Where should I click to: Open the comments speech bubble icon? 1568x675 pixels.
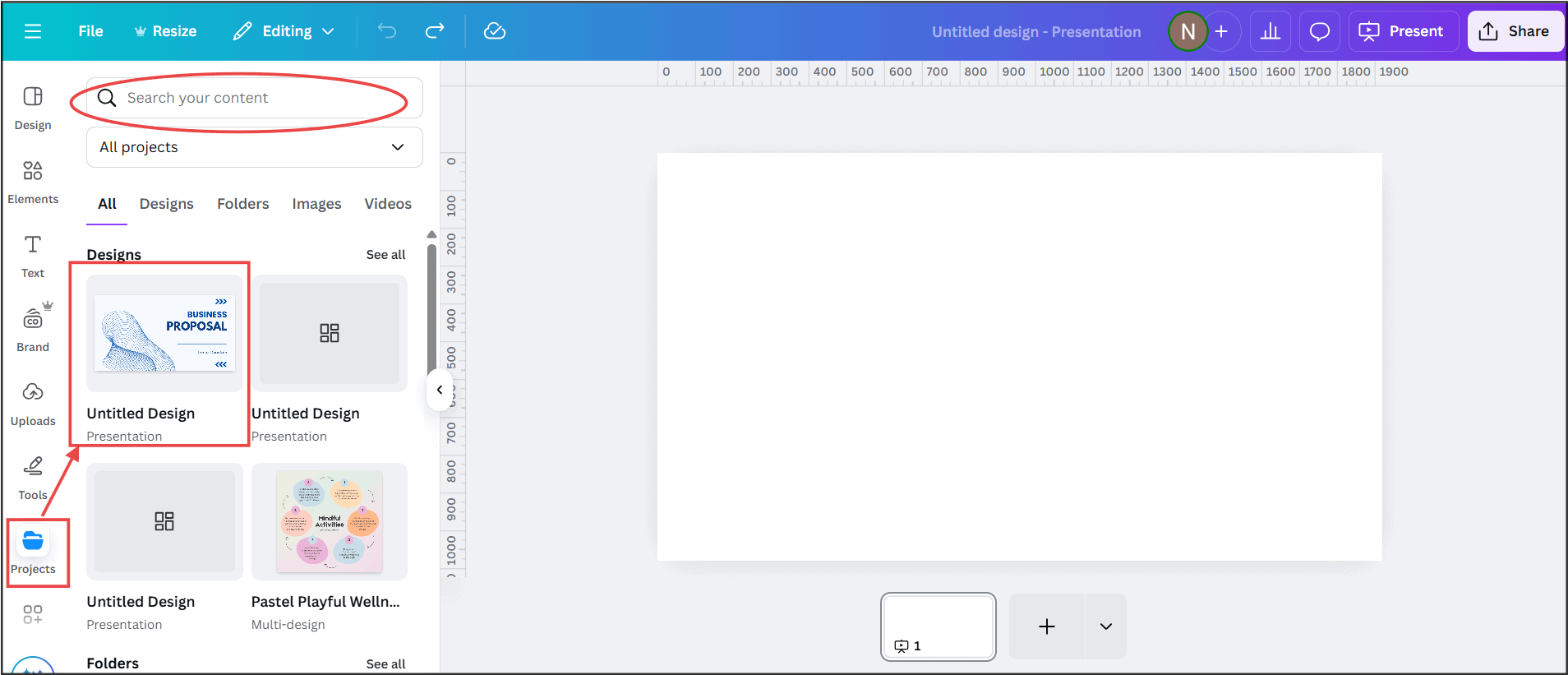coord(1319,31)
